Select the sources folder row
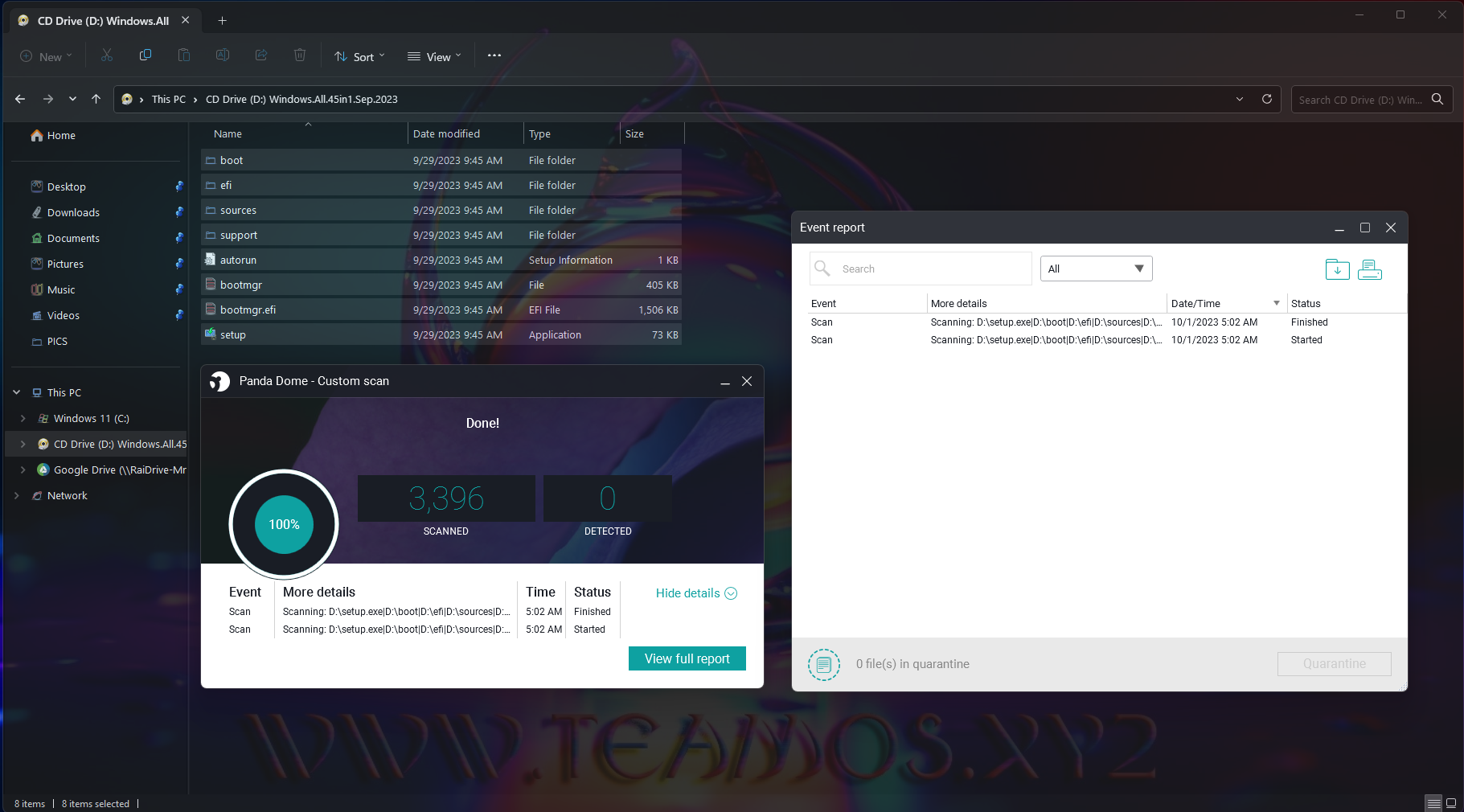1464x812 pixels. pos(441,210)
